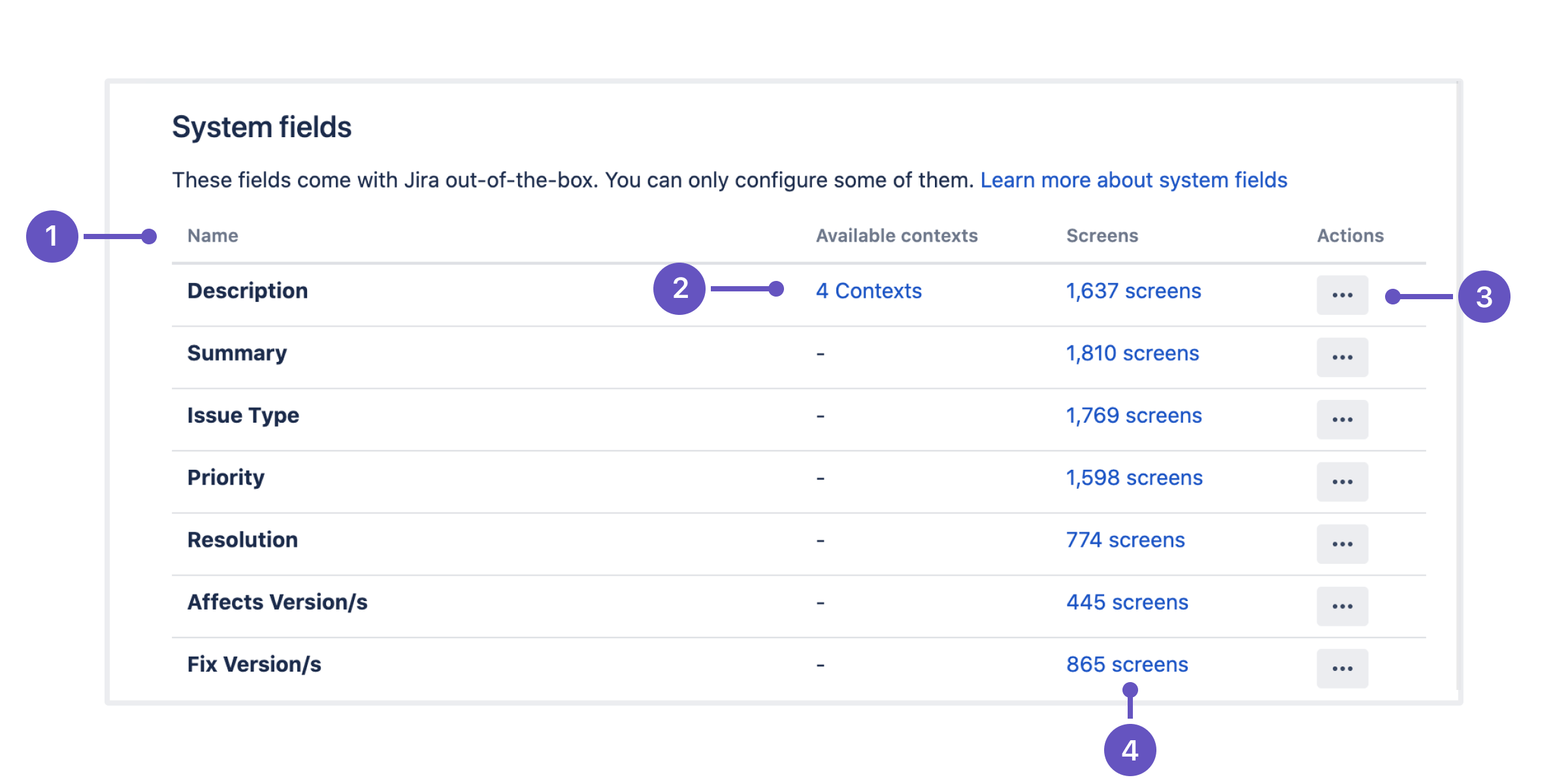
Task: View the 865 screens for Fix Version/s
Action: (x=1127, y=664)
